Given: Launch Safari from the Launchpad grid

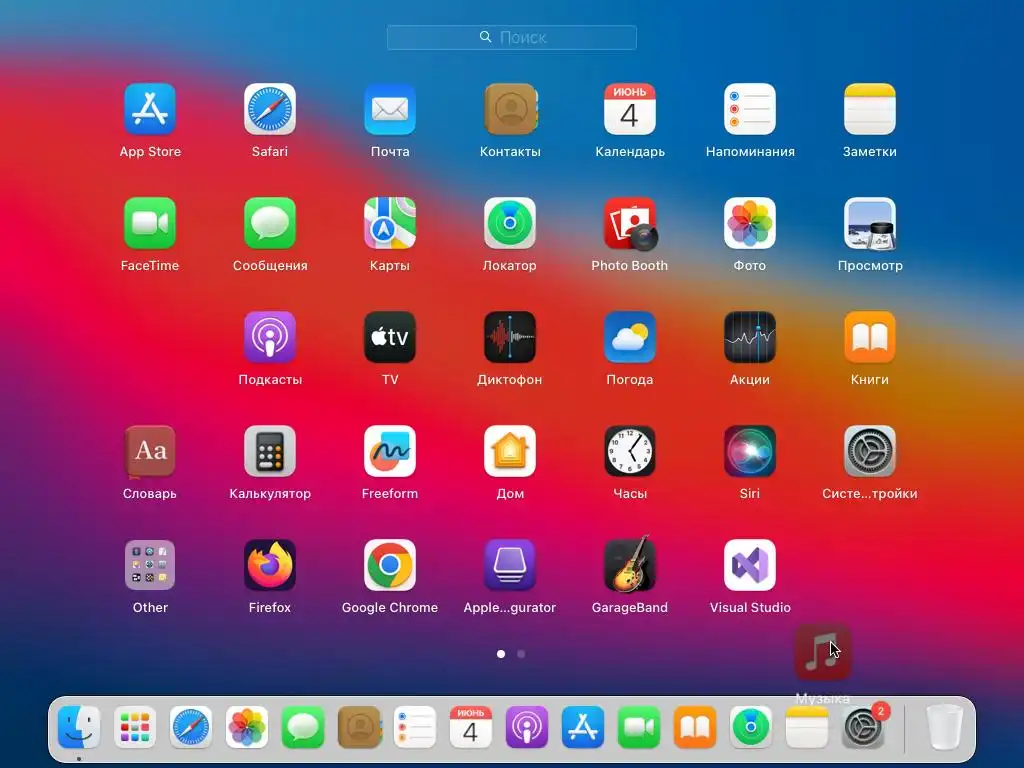Looking at the screenshot, I should pyautogui.click(x=270, y=109).
